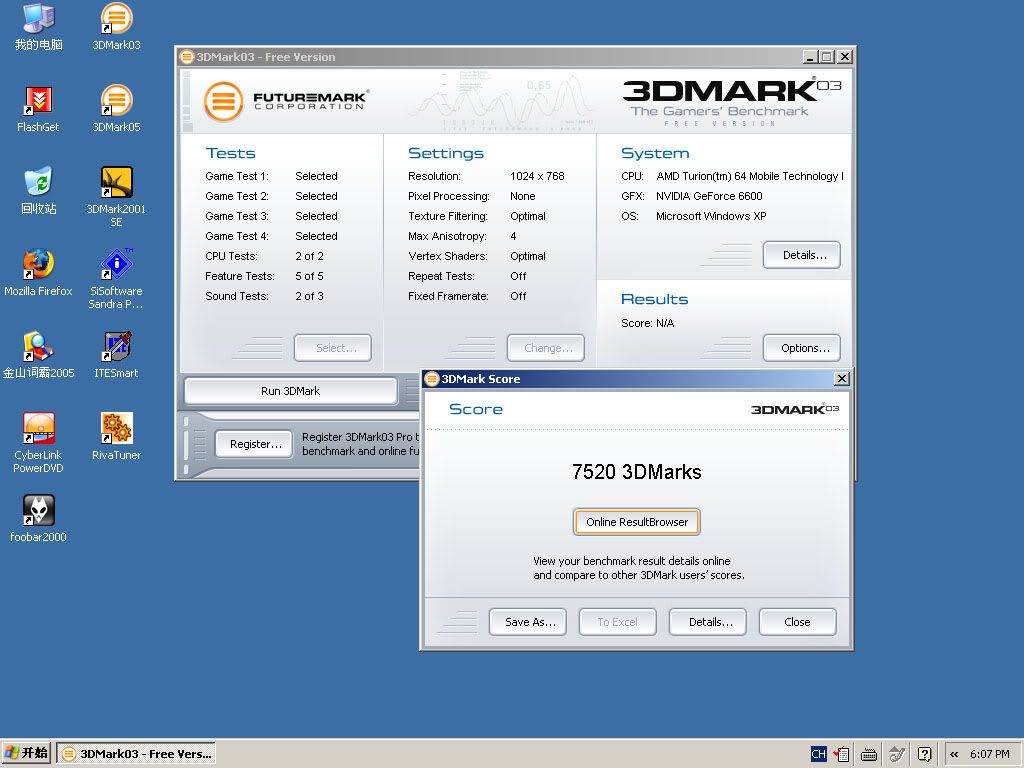The width and height of the screenshot is (1024, 768).
Task: Click the Score: N/A results text
Action: [x=647, y=323]
